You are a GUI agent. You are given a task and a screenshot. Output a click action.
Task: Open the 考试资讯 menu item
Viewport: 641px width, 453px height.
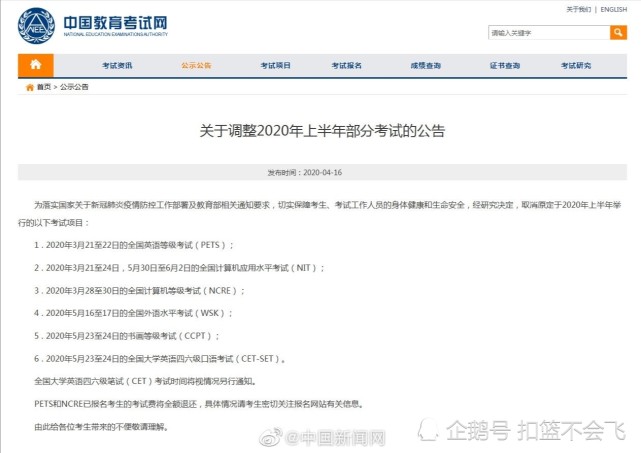click(117, 65)
